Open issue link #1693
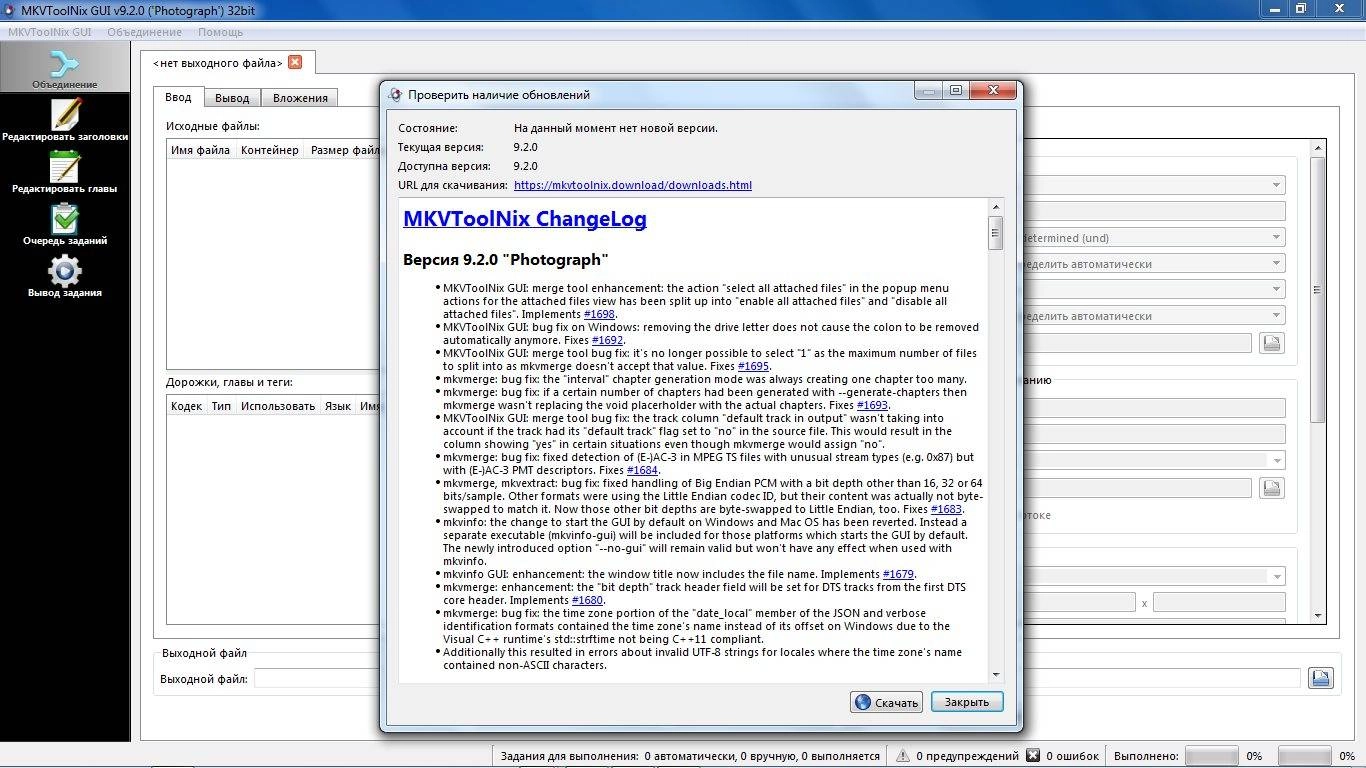Viewport: 1366px width, 768px height. [x=872, y=405]
